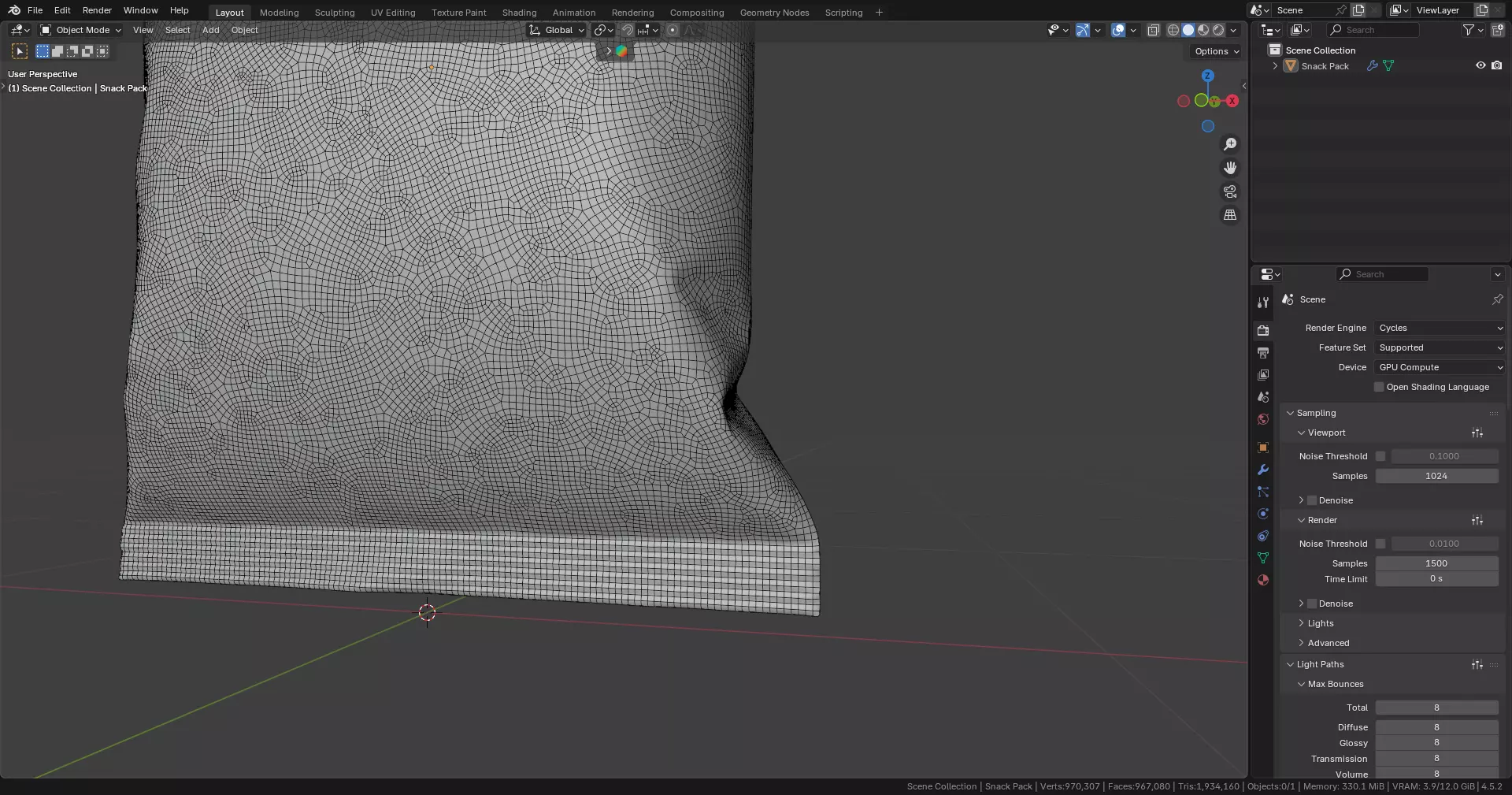
Task: Open the Output properties tab
Action: (x=1263, y=353)
